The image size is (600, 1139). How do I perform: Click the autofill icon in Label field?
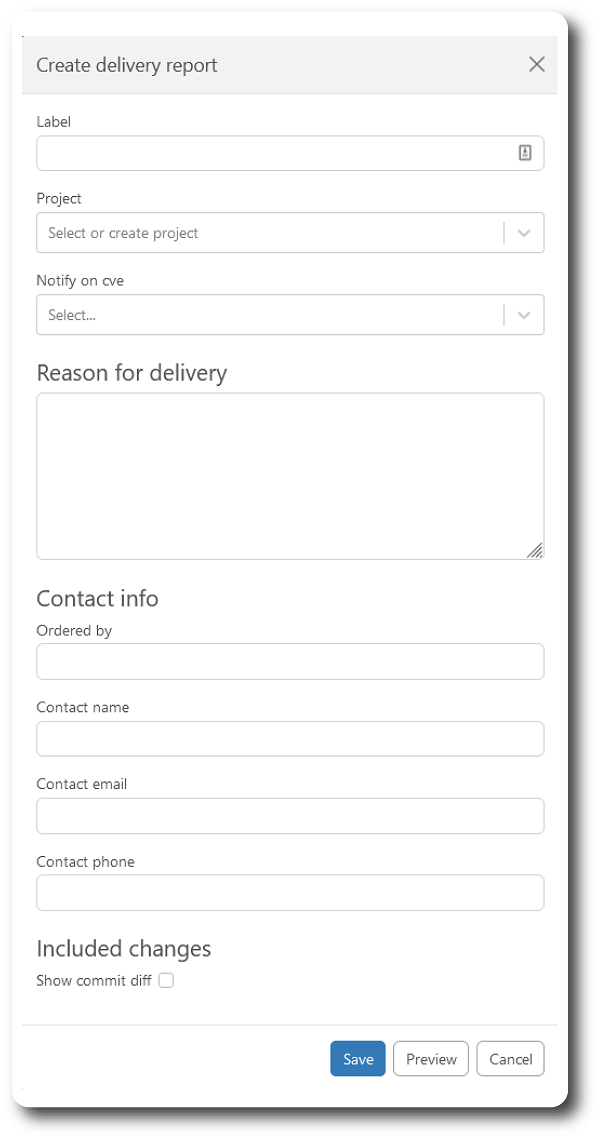point(525,153)
